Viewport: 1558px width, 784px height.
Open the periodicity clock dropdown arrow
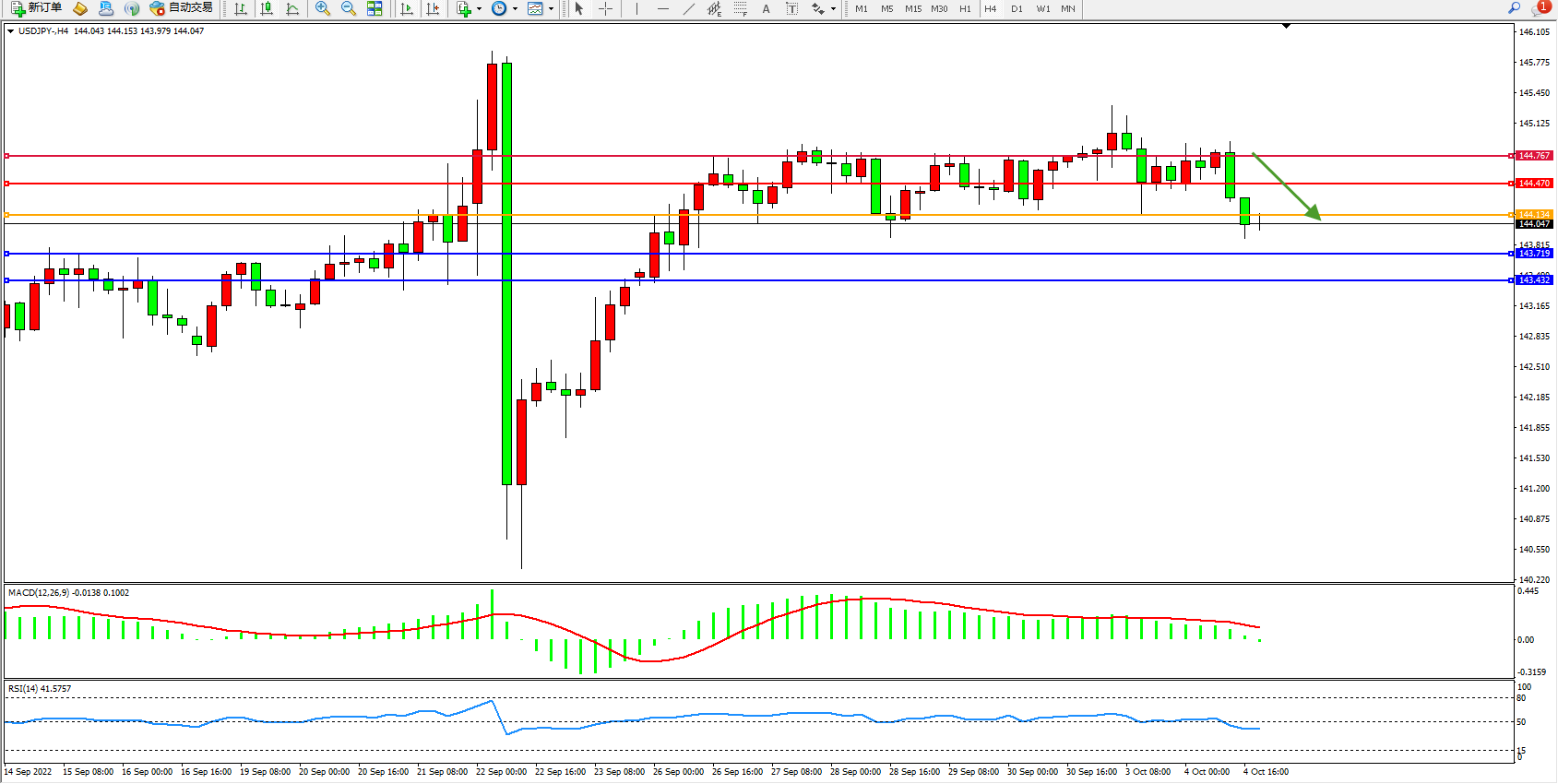[x=515, y=9]
